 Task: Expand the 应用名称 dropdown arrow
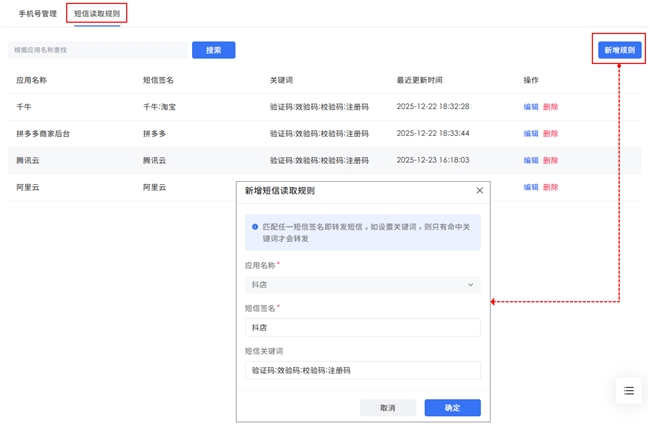(x=471, y=285)
